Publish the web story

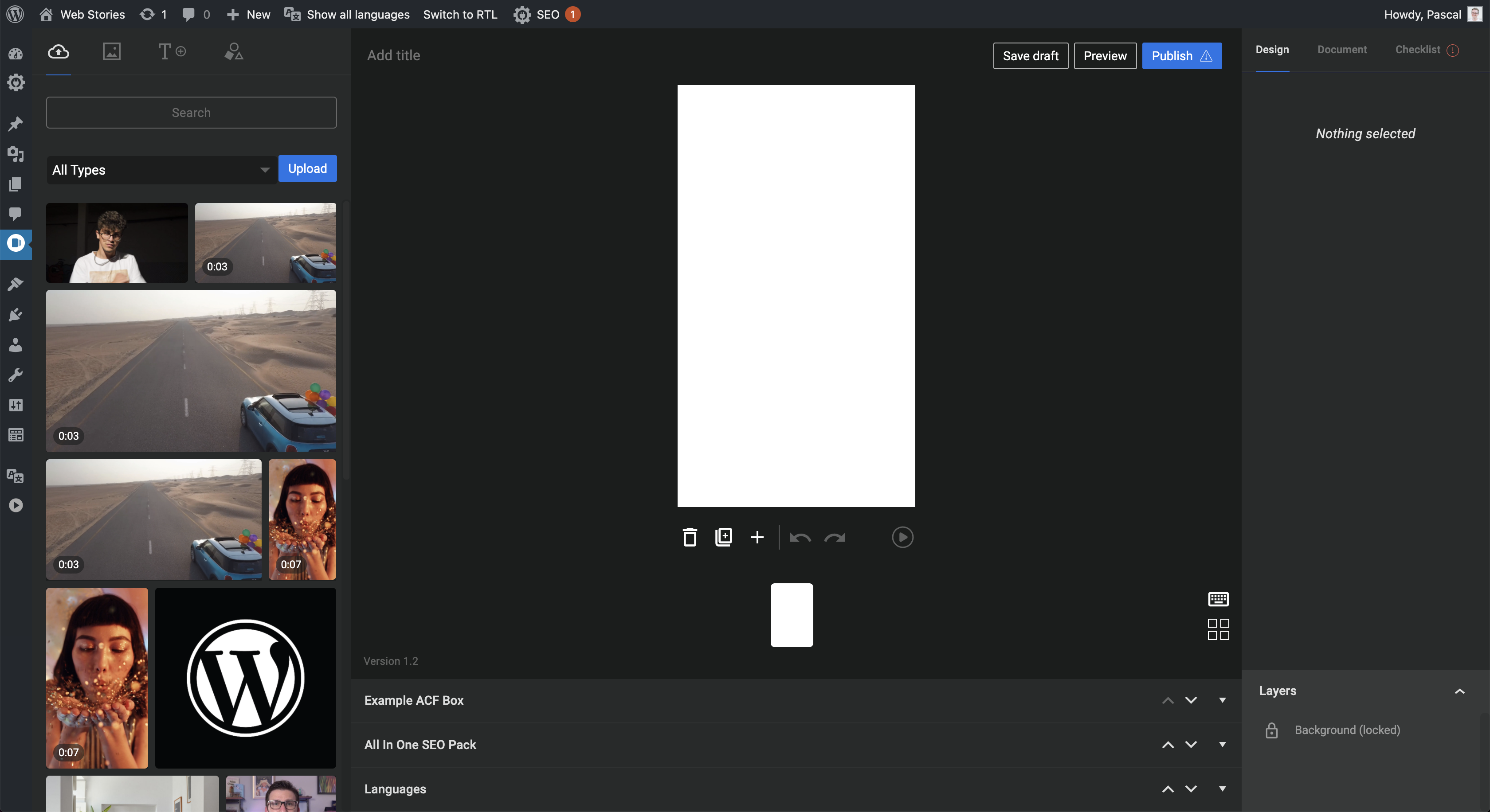tap(1182, 55)
